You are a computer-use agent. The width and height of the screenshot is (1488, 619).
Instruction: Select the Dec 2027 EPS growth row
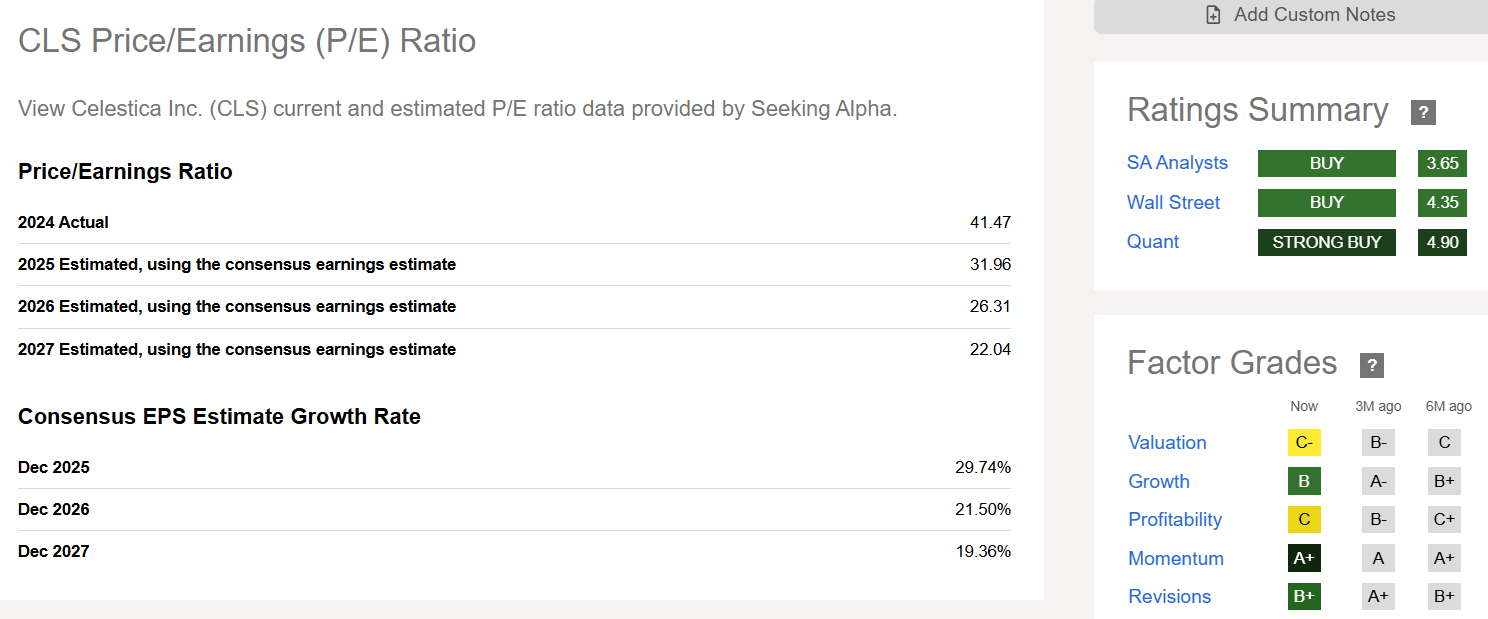tap(514, 551)
